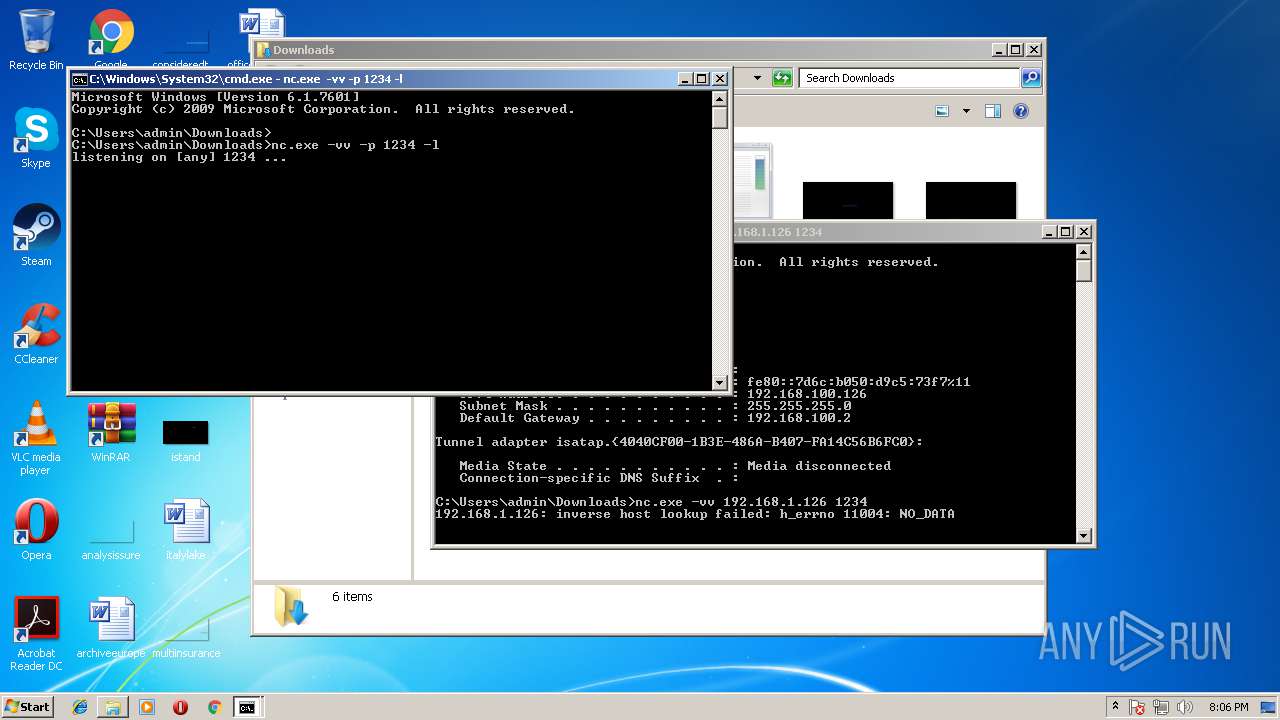Click the 'inverse host lookup failed' output line
The width and height of the screenshot is (1280, 720).
click(x=695, y=514)
